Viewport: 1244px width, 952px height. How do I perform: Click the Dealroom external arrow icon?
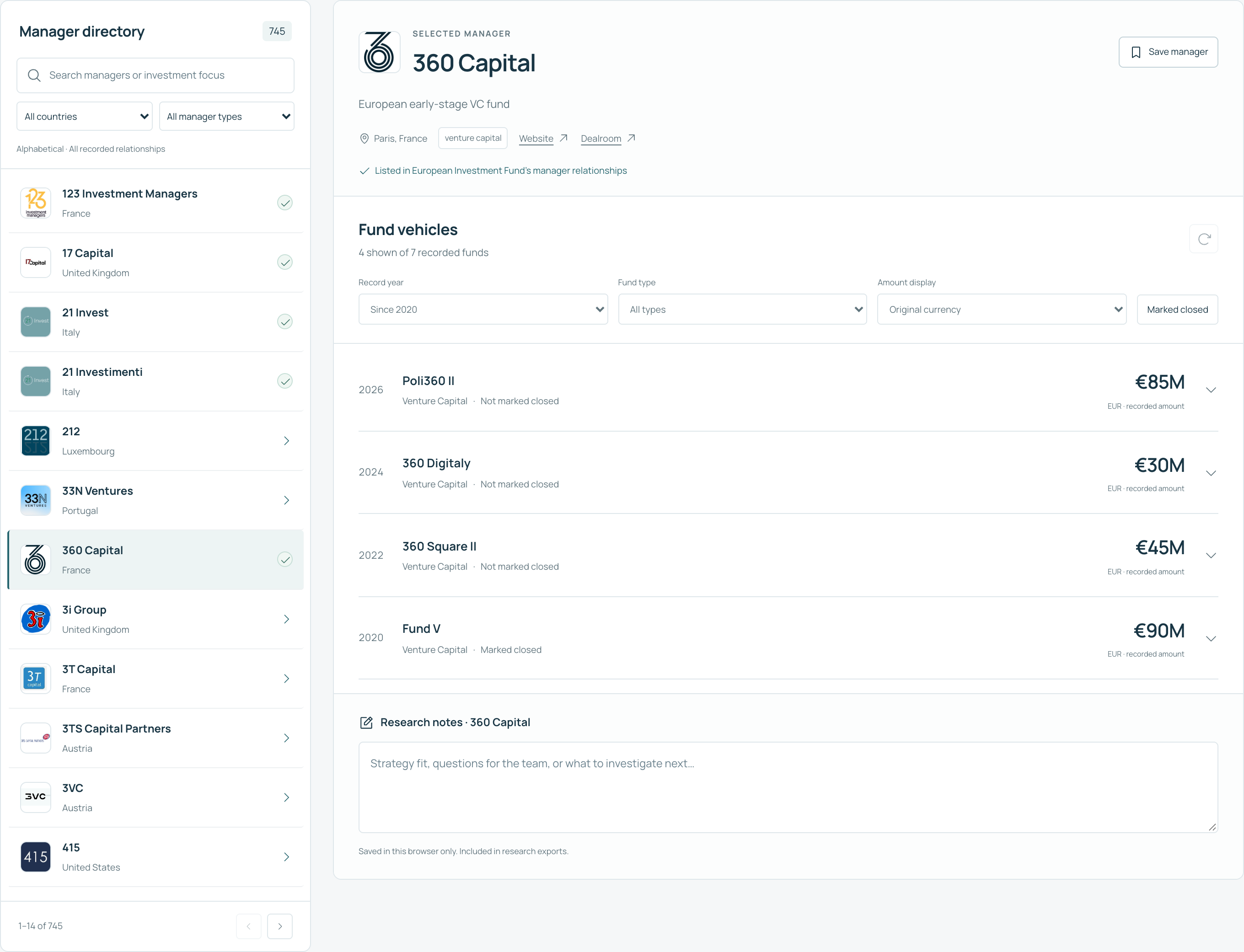pos(631,138)
